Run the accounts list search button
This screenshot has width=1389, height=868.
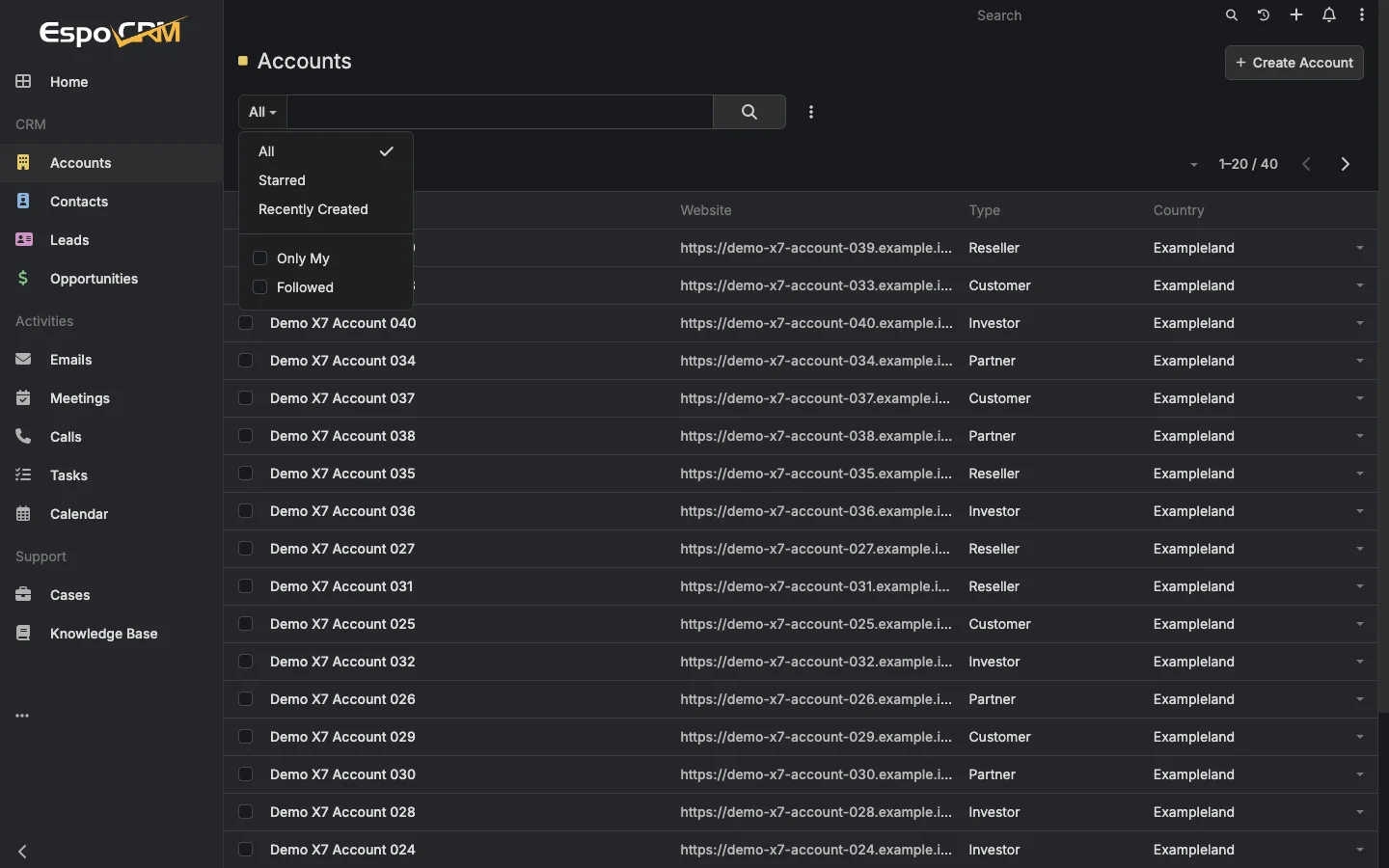pos(749,112)
